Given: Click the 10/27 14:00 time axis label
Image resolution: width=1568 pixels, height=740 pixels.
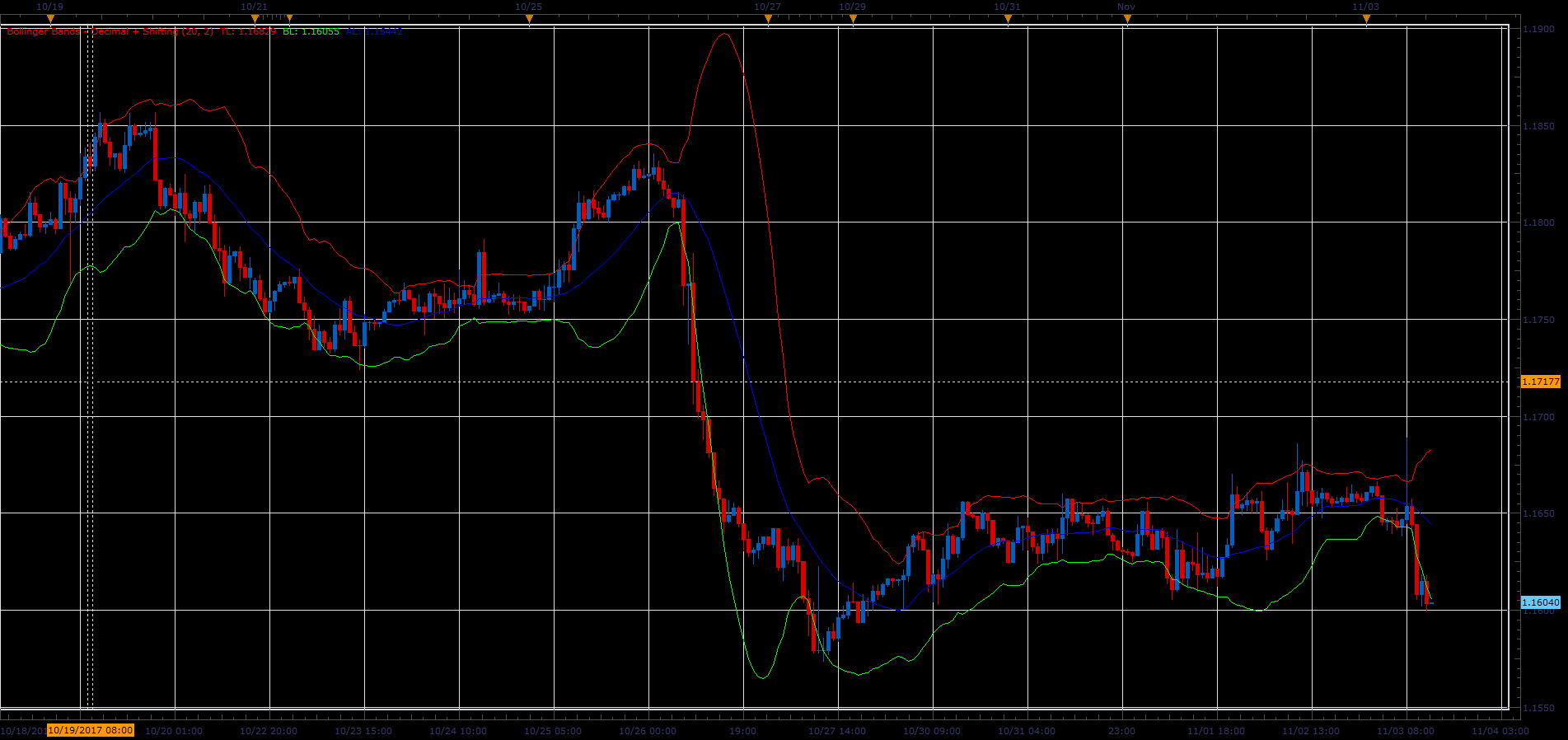Looking at the screenshot, I should click(837, 731).
